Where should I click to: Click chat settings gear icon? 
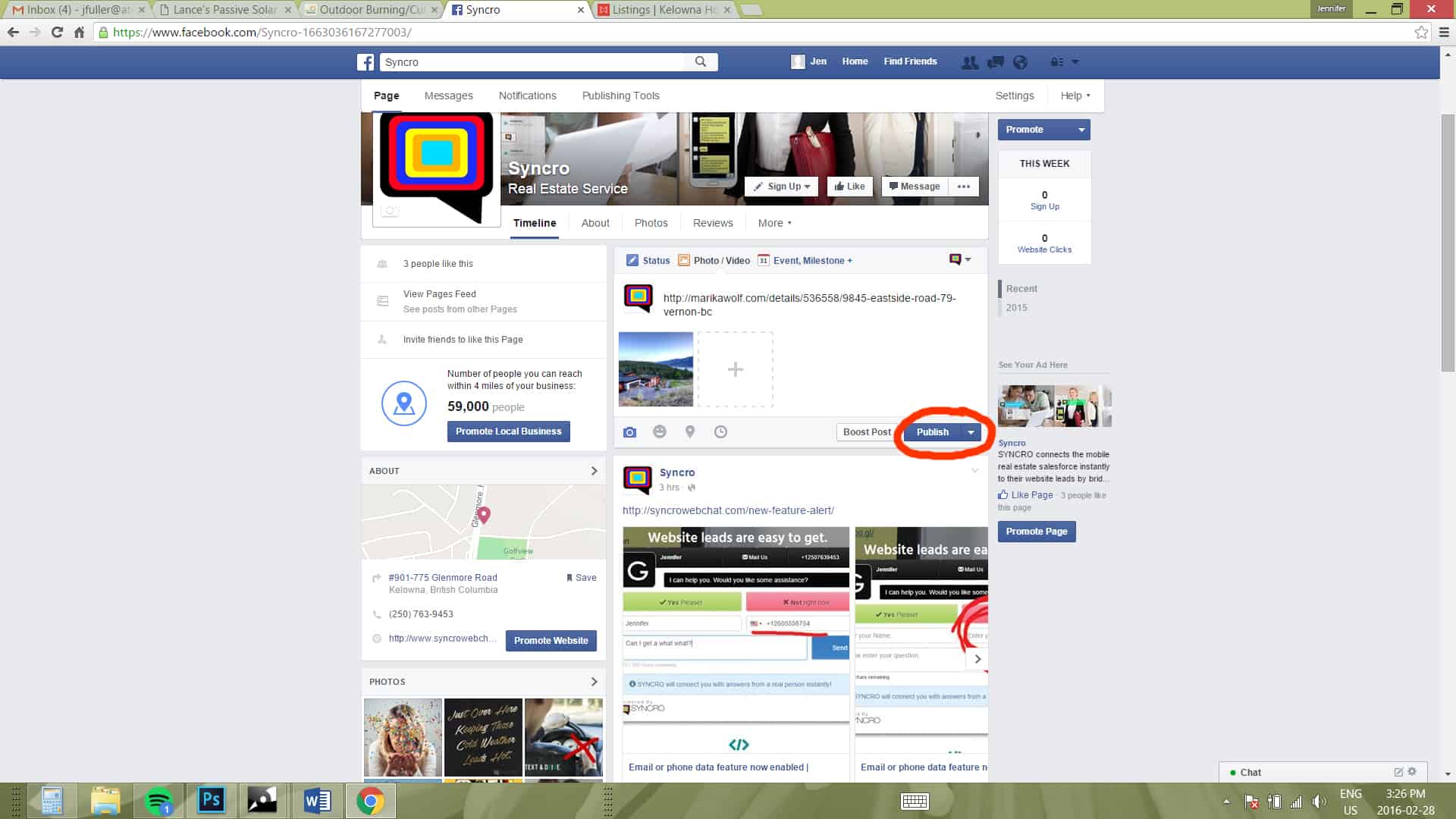click(x=1412, y=771)
